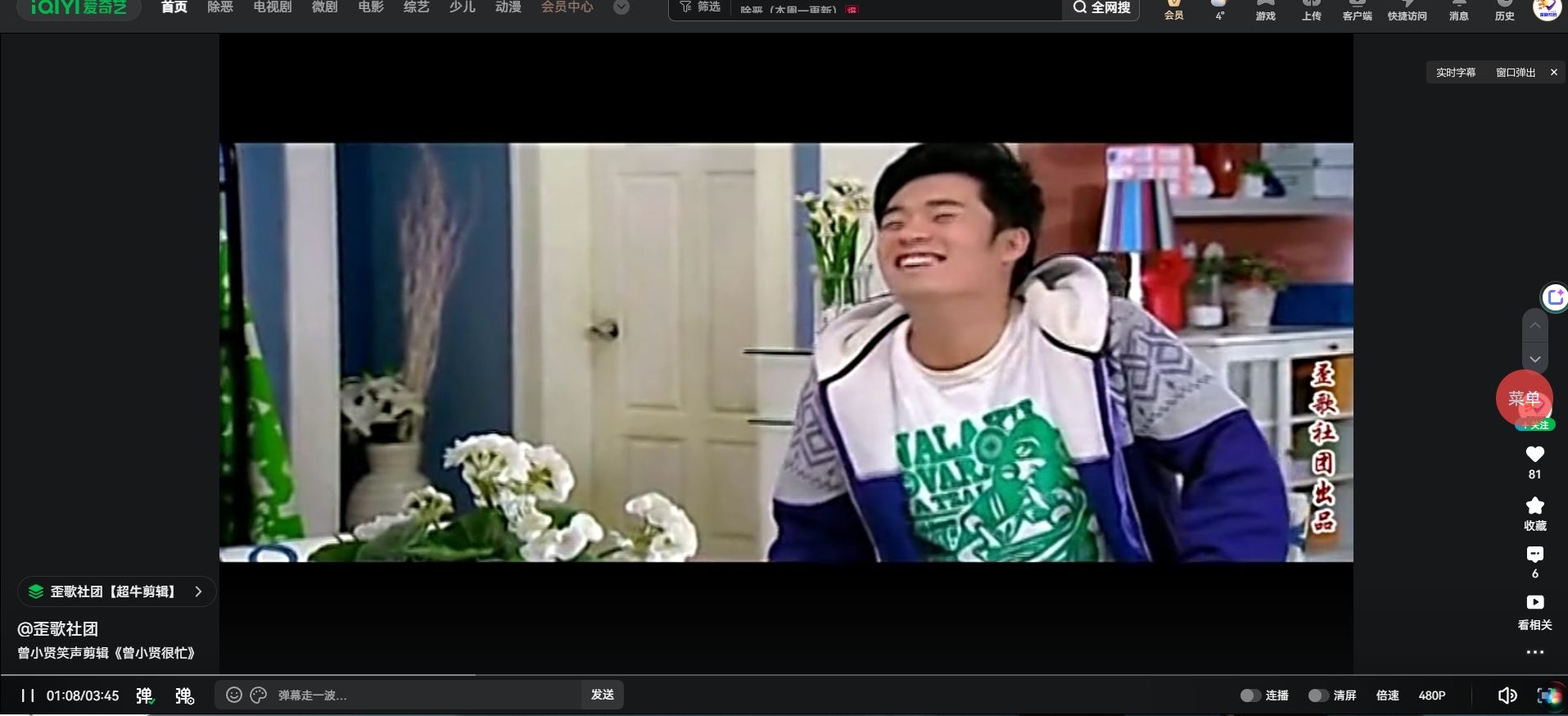The height and width of the screenshot is (716, 1568).
Task: Focus the top search box
Action: 897,9
